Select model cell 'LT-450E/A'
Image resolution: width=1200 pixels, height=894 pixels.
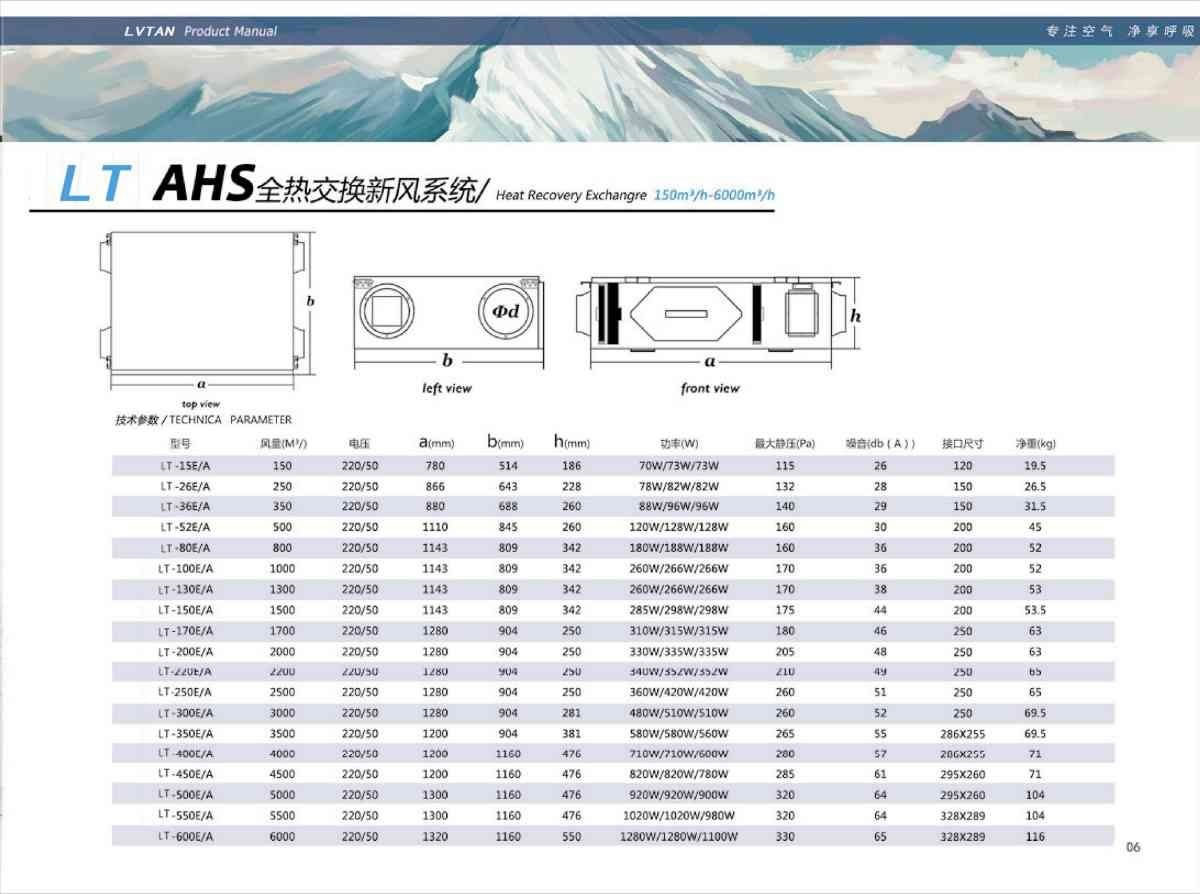(x=185, y=774)
